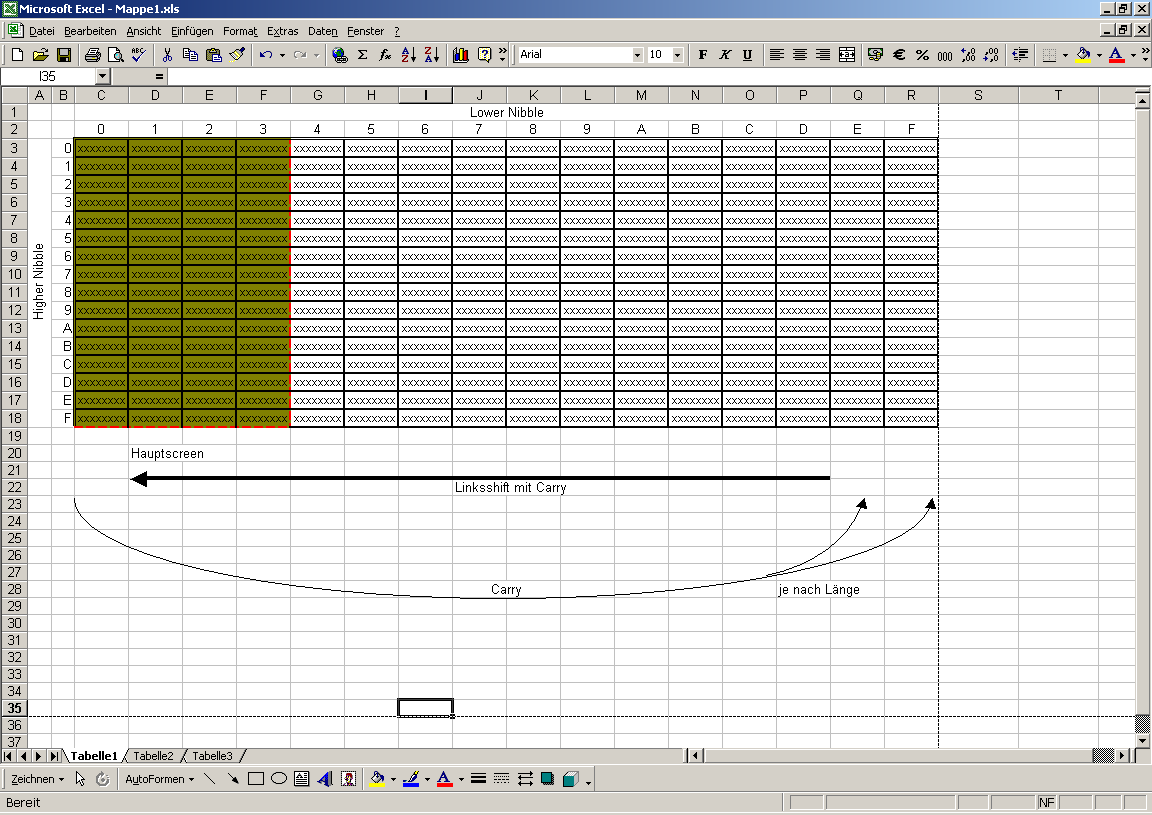Insert WordArt from the drawing toolbar
The height and width of the screenshot is (815, 1152).
click(325, 779)
